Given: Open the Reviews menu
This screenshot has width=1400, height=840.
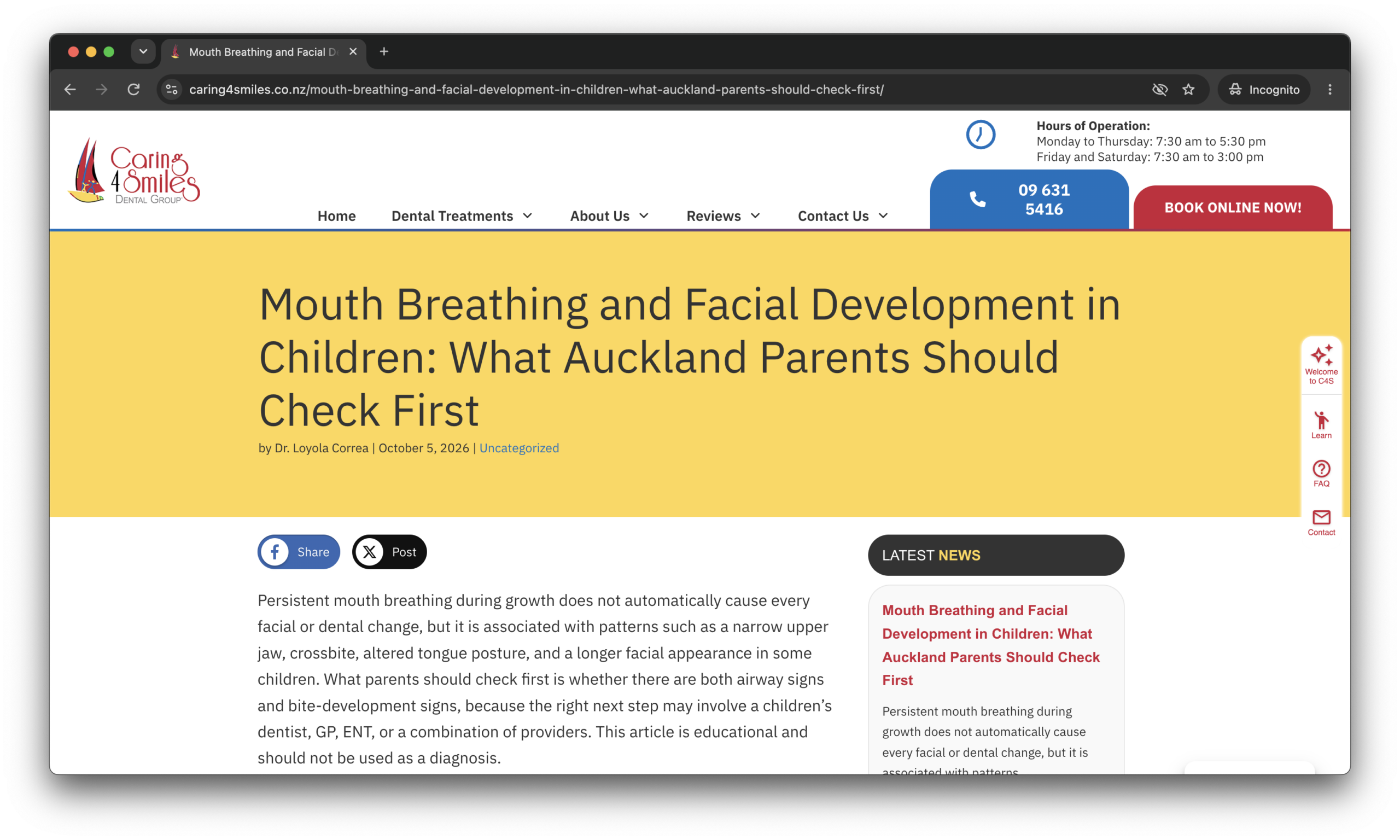Looking at the screenshot, I should [713, 215].
